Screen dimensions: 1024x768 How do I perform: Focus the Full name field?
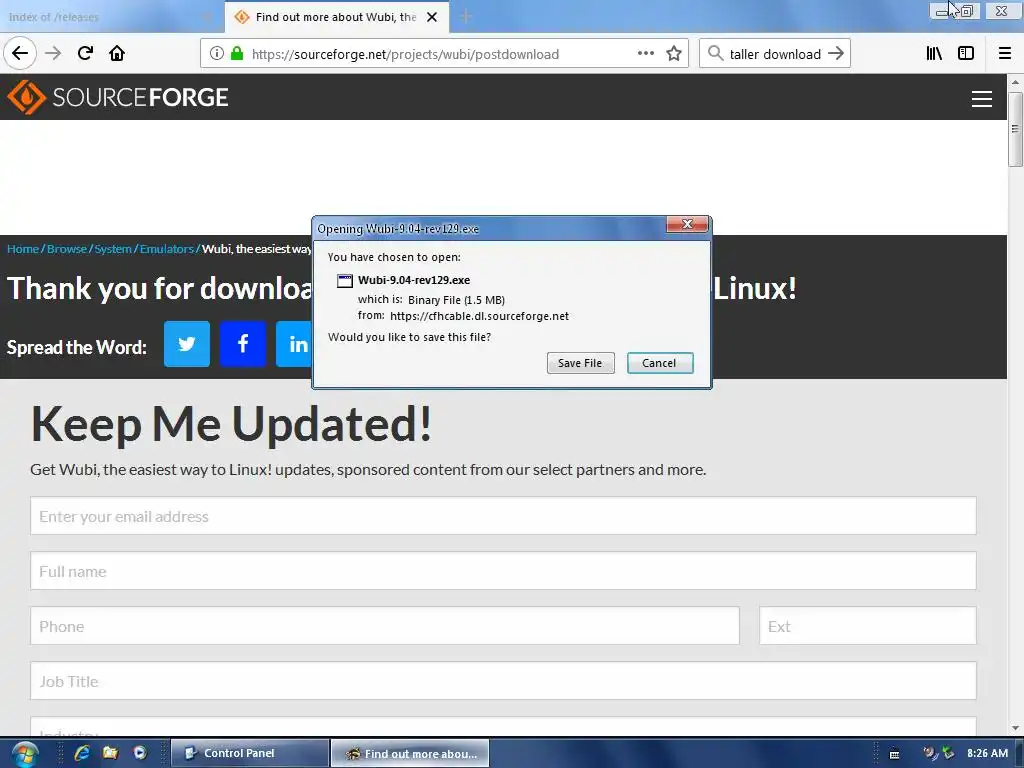pos(503,571)
